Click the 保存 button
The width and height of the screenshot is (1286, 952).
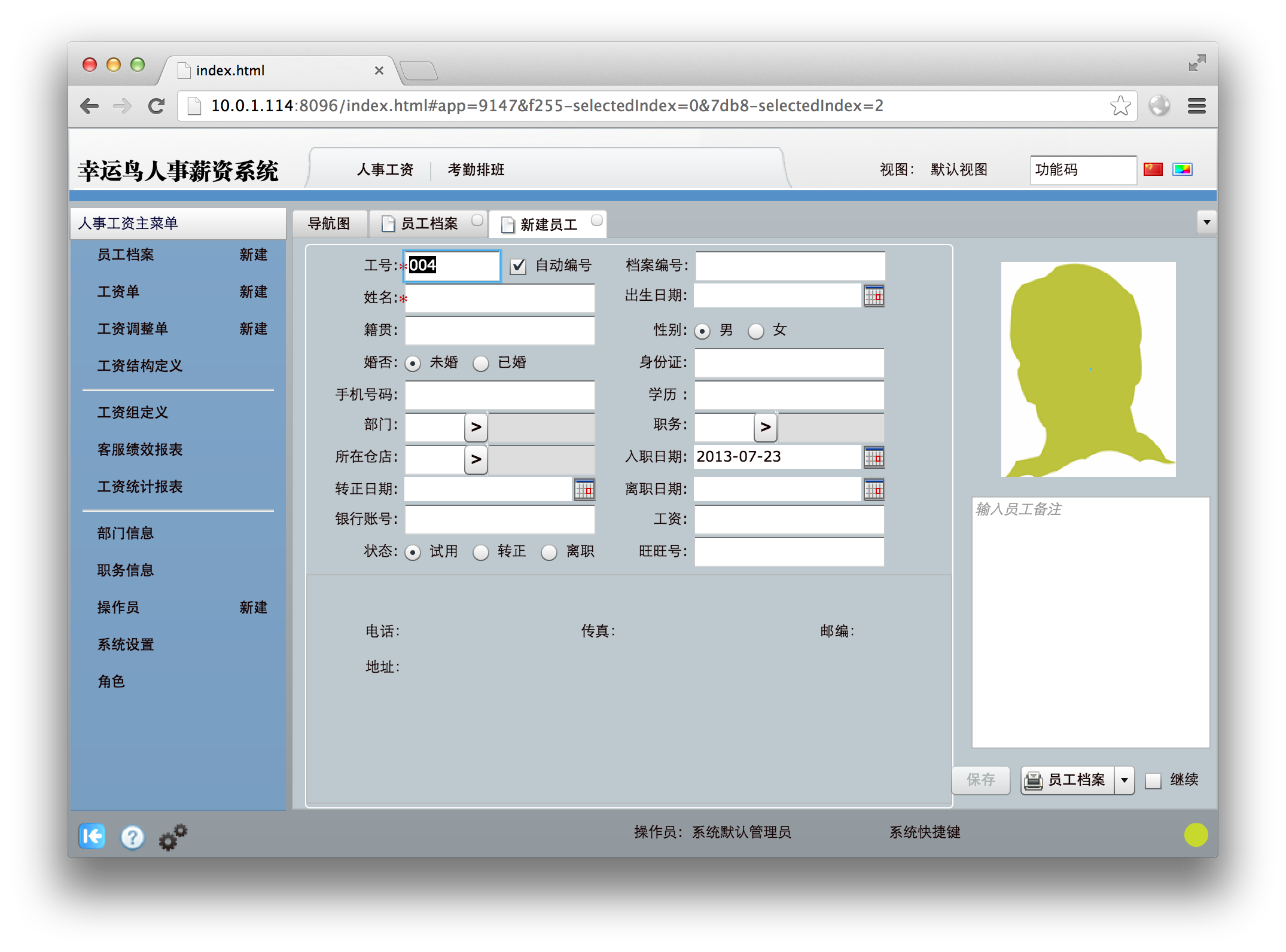click(x=981, y=780)
